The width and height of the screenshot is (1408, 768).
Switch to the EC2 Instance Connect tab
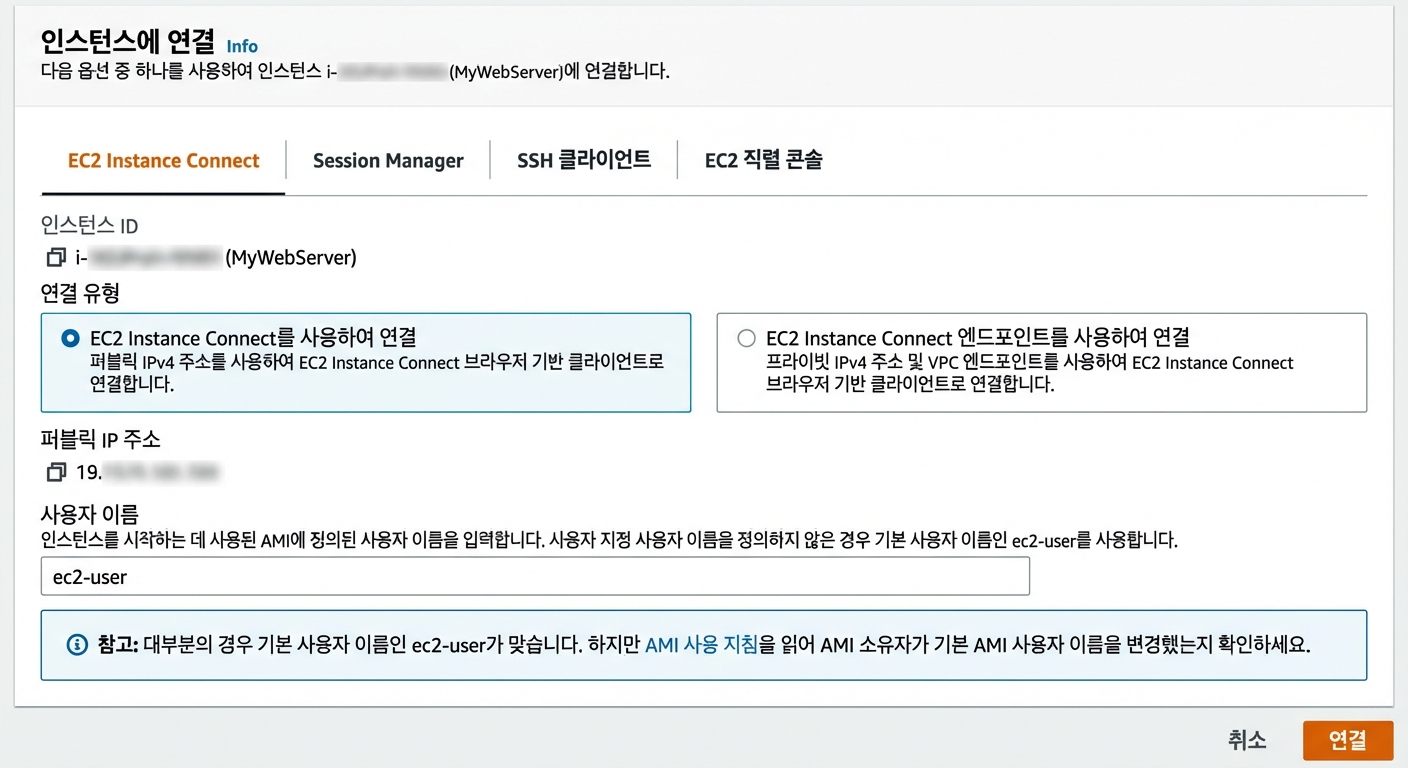(x=163, y=161)
